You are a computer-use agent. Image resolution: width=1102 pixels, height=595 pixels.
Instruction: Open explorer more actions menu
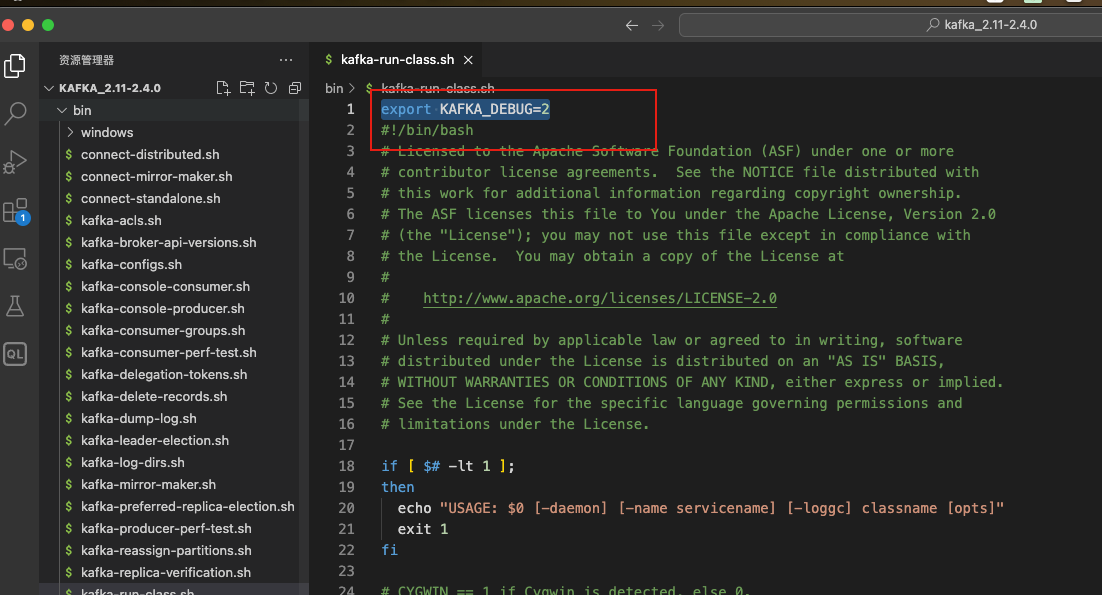(x=286, y=60)
